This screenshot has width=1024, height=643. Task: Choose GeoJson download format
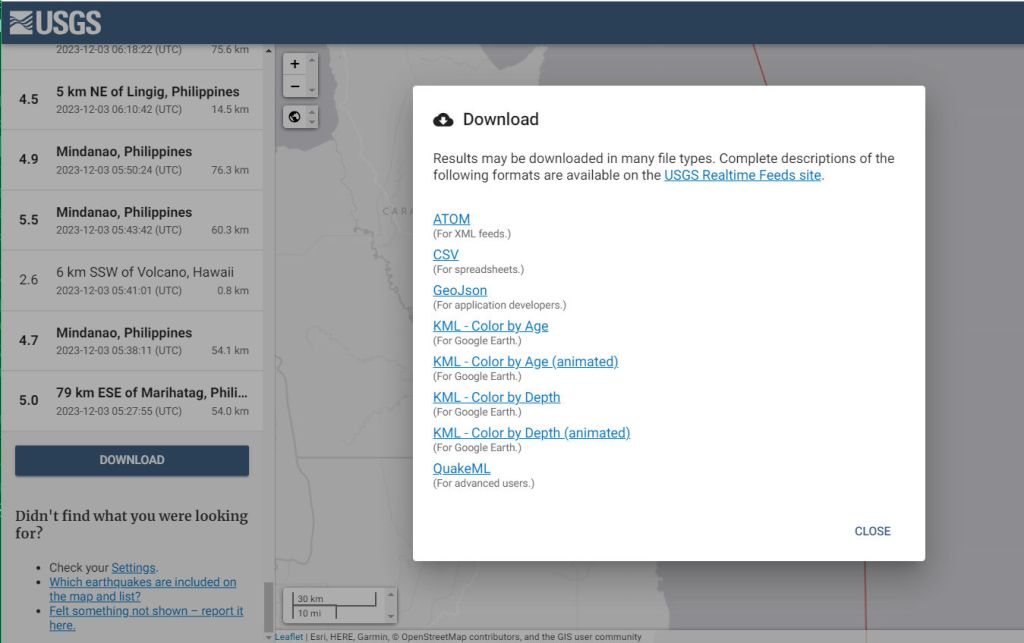click(x=460, y=291)
